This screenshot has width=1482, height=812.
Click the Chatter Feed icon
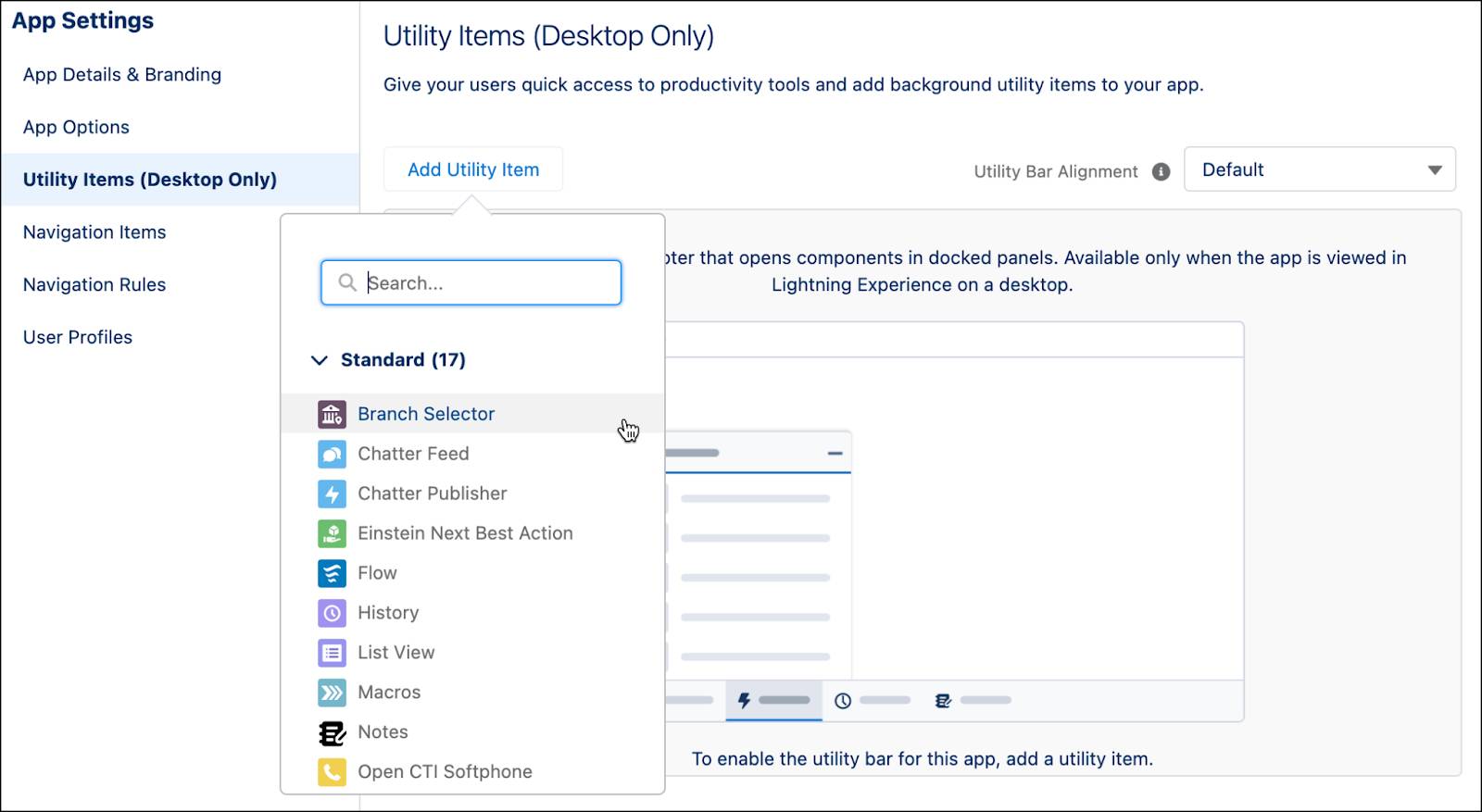point(332,454)
